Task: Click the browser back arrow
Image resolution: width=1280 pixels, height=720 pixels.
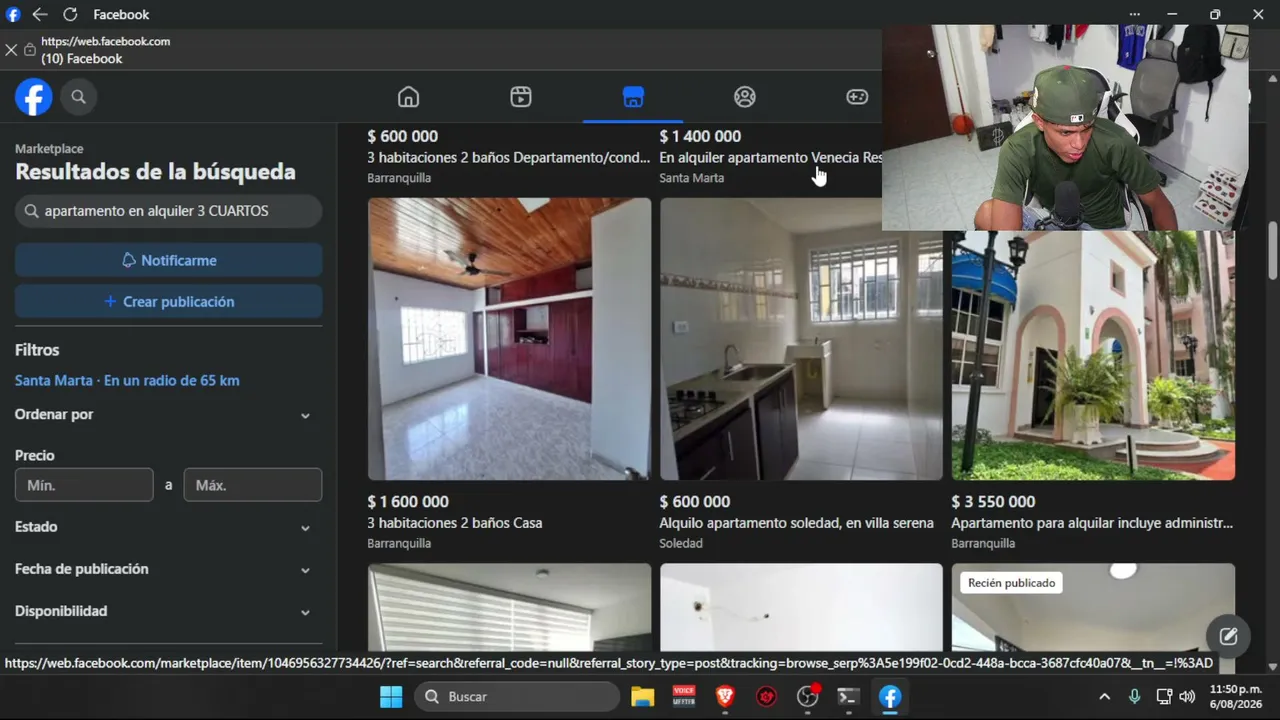Action: pyautogui.click(x=40, y=15)
